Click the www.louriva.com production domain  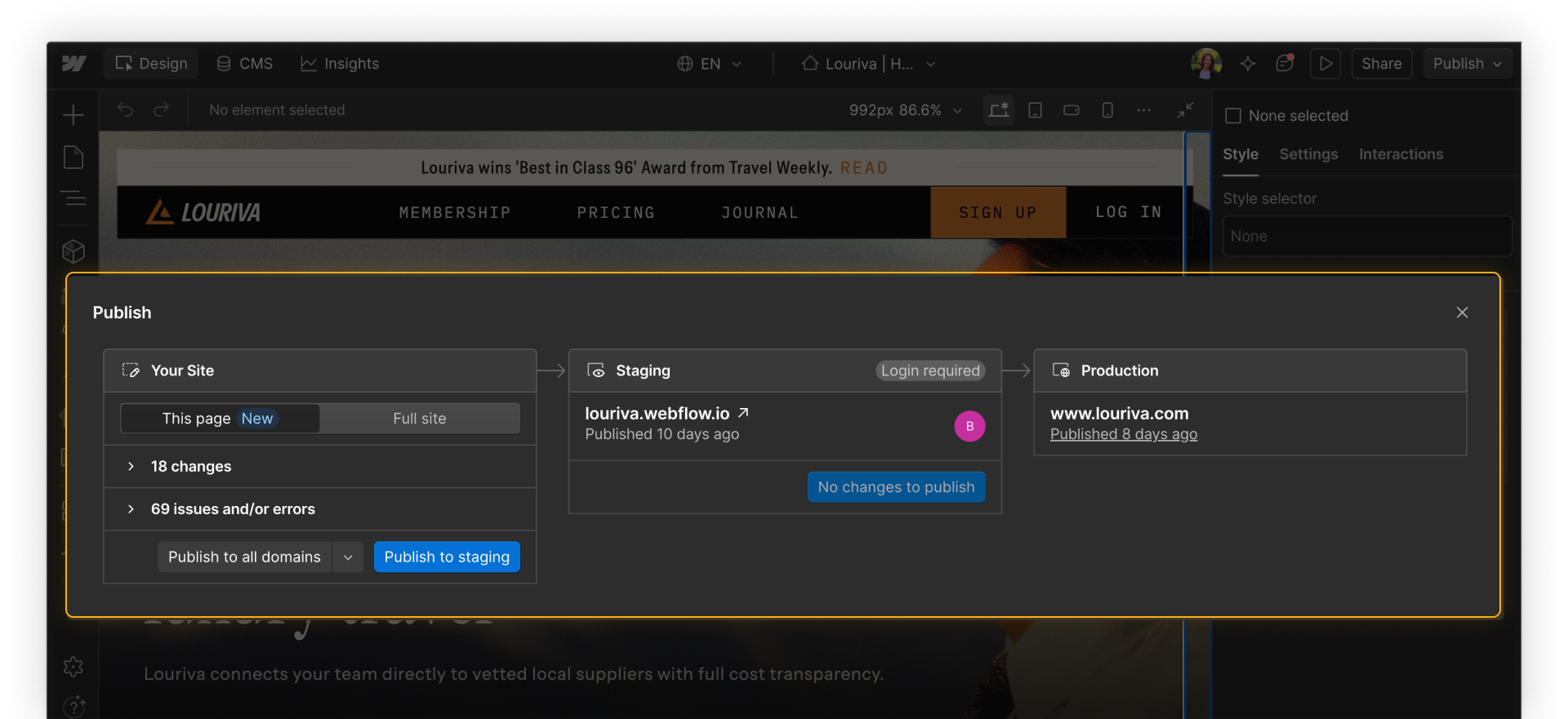coord(1119,414)
